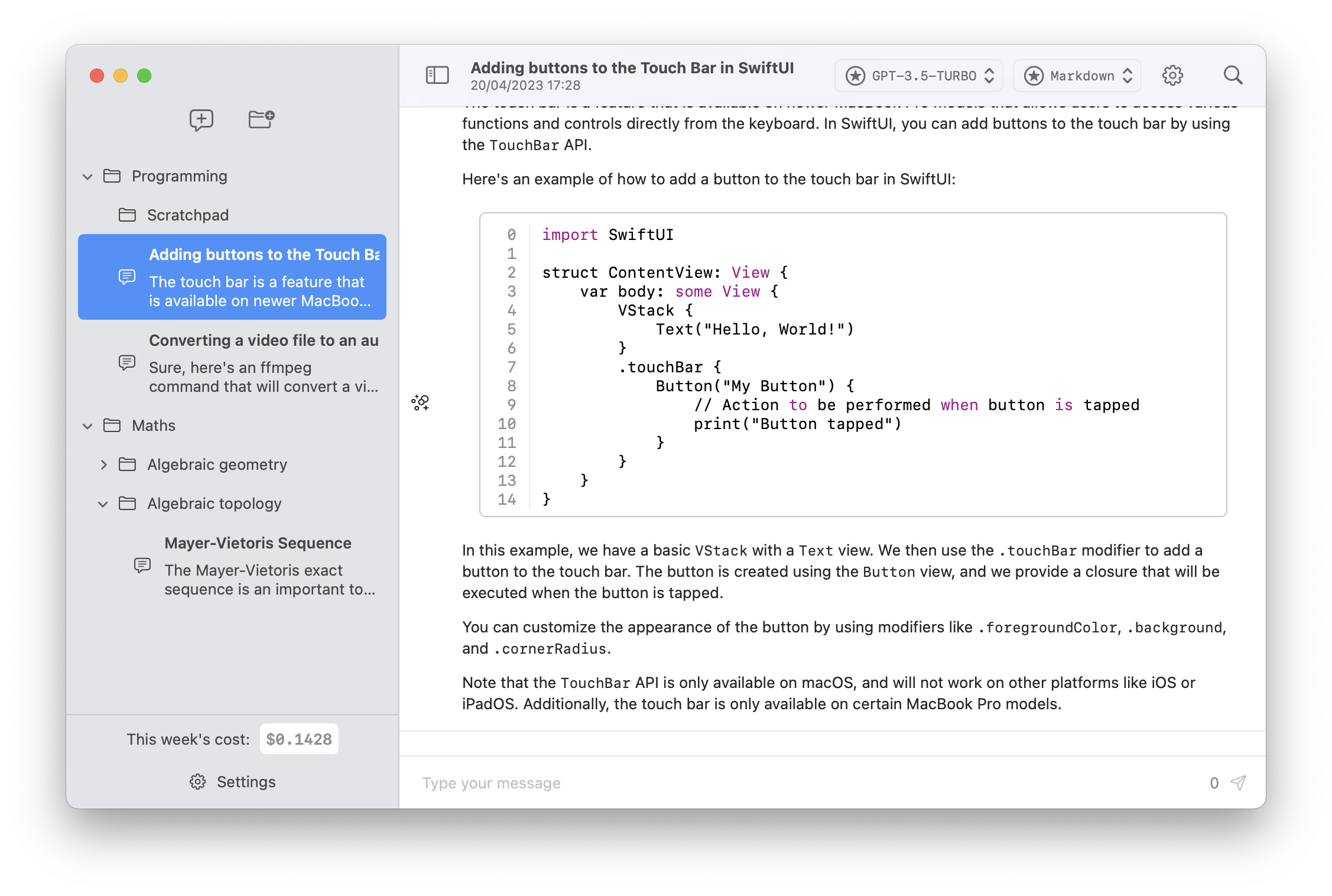
Task: Expand the Algebraic geometry folder
Action: coord(103,465)
